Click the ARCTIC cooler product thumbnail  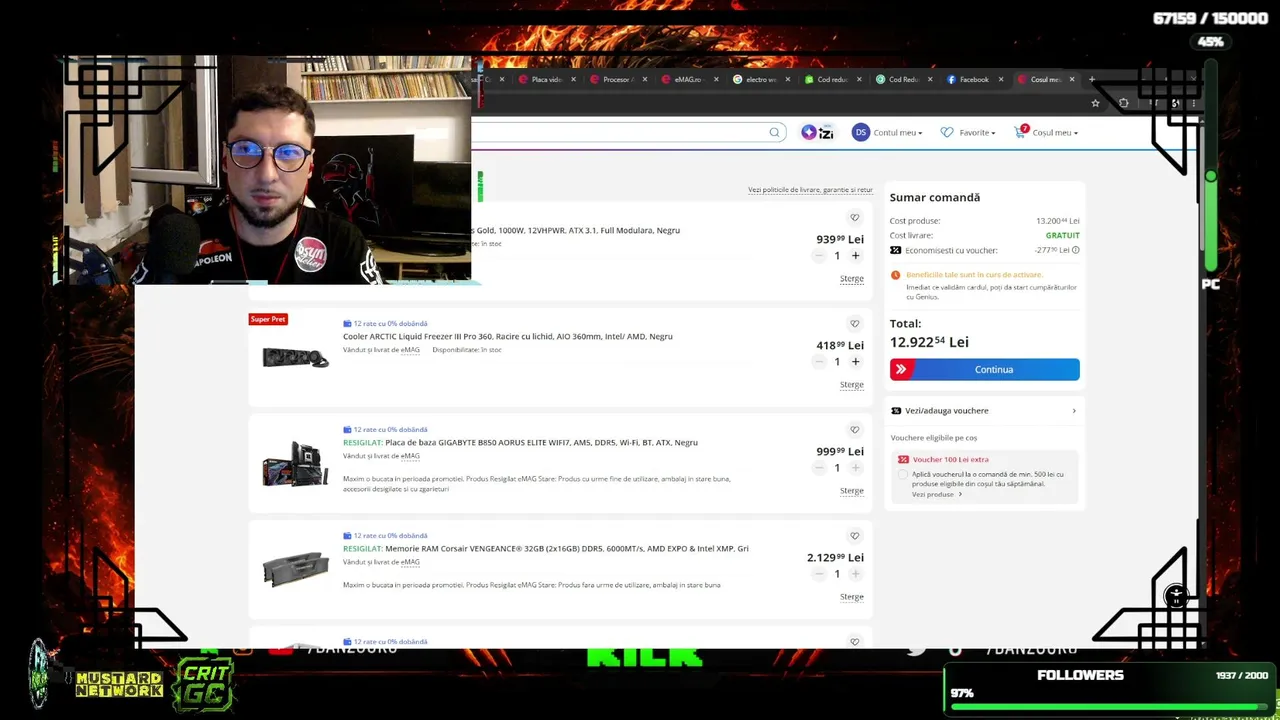pos(295,357)
